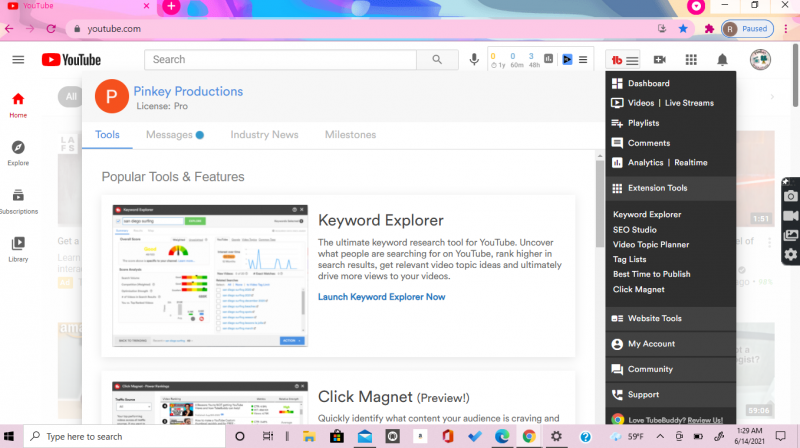The image size is (800, 448).
Task: Open the Pinkey Productions channel link
Action: coord(188,91)
